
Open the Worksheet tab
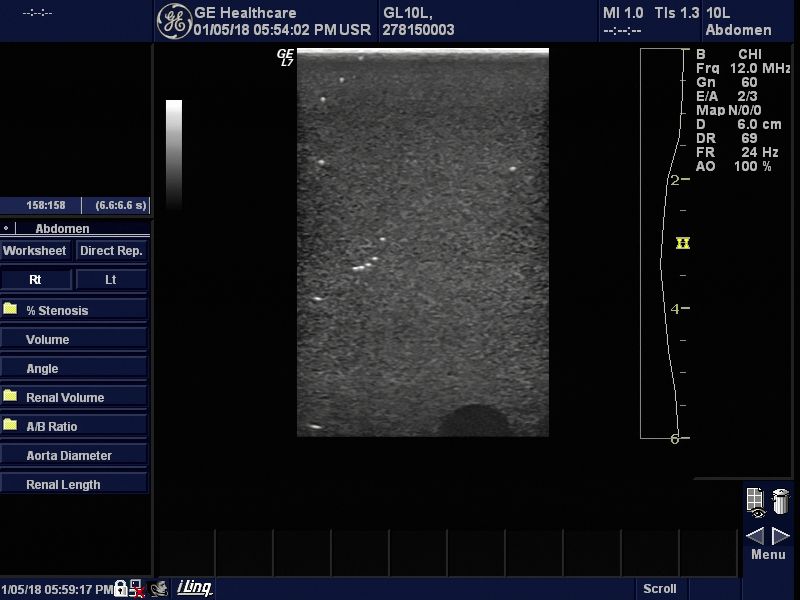click(35, 251)
